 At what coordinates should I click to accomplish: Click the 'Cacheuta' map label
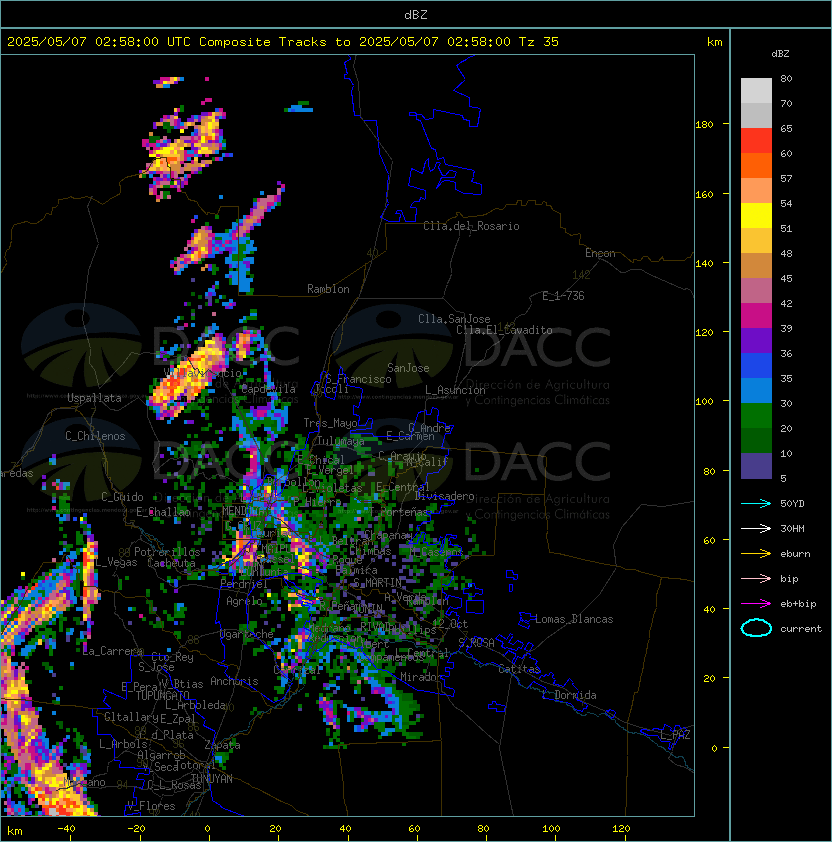coord(171,563)
